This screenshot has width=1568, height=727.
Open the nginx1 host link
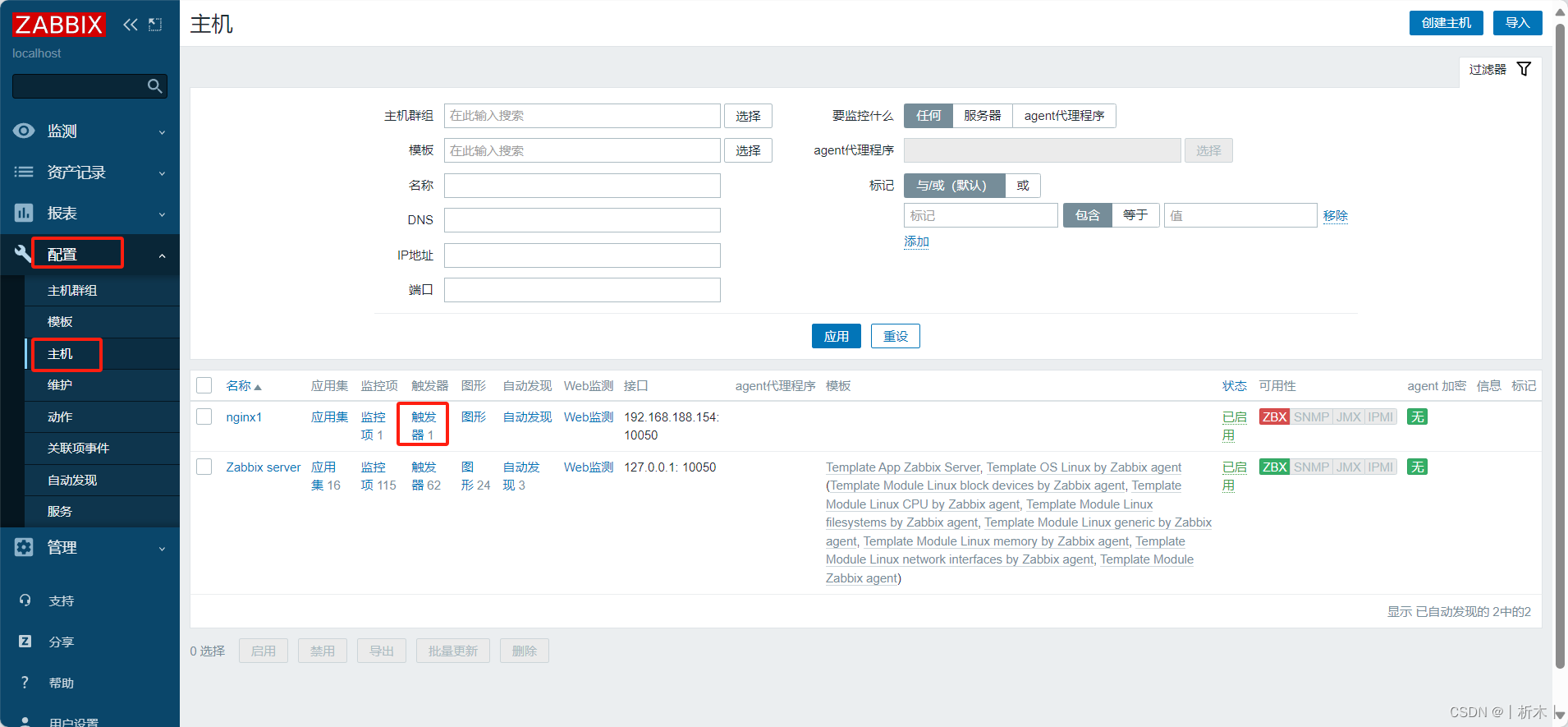click(244, 417)
